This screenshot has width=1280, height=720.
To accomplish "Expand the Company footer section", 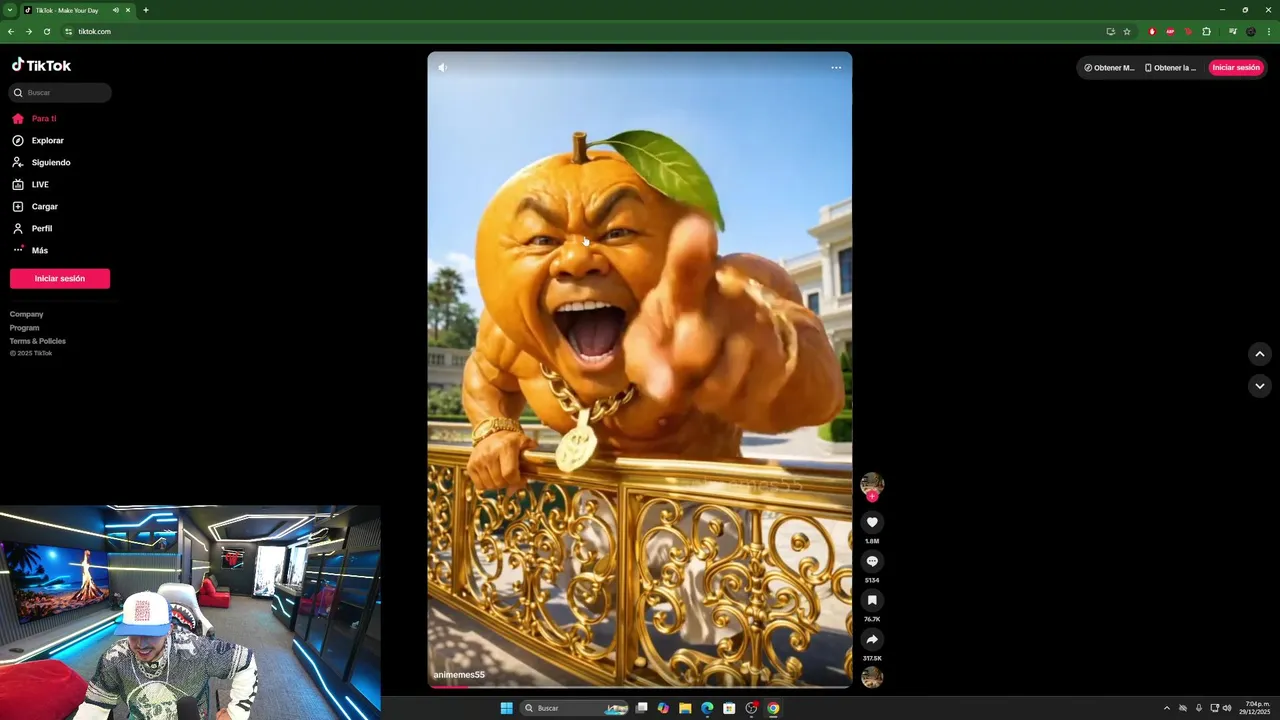I will 27,314.
